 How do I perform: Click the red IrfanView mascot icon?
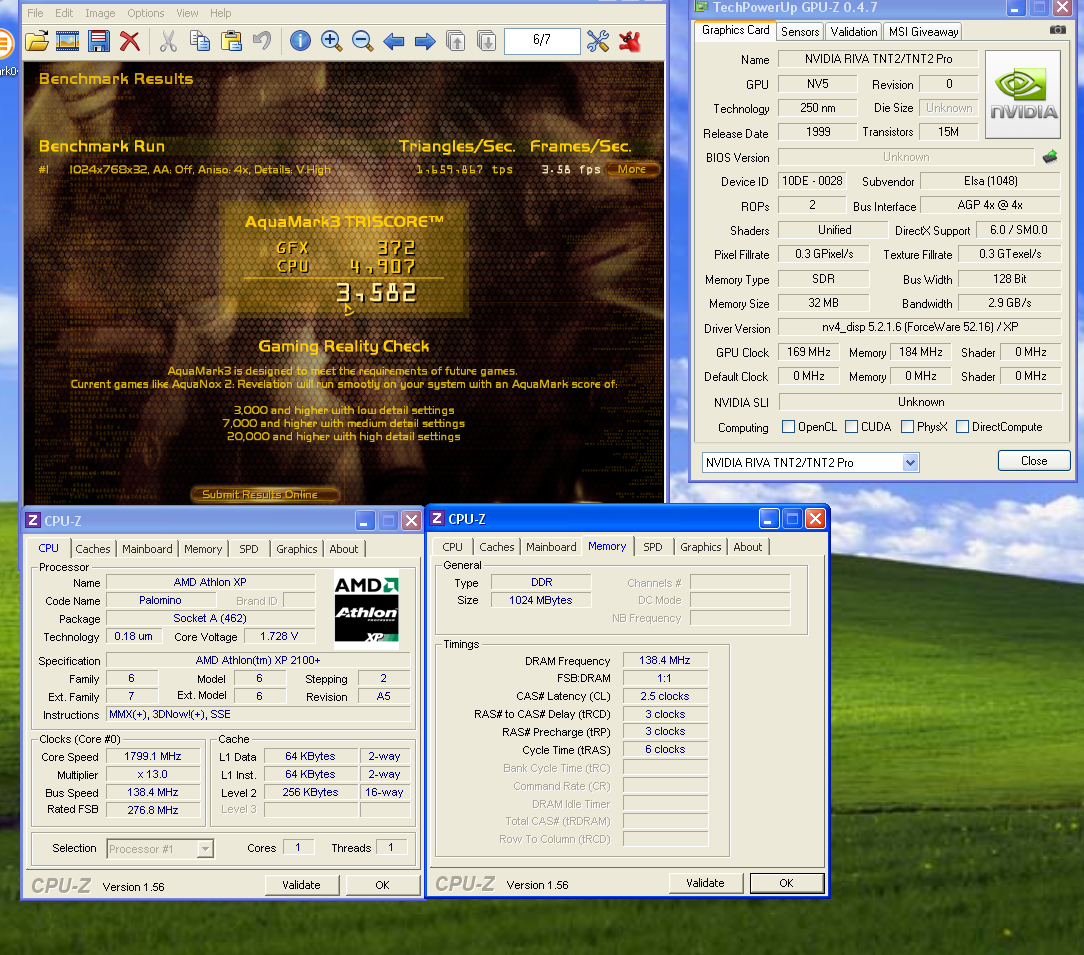pyautogui.click(x=630, y=41)
